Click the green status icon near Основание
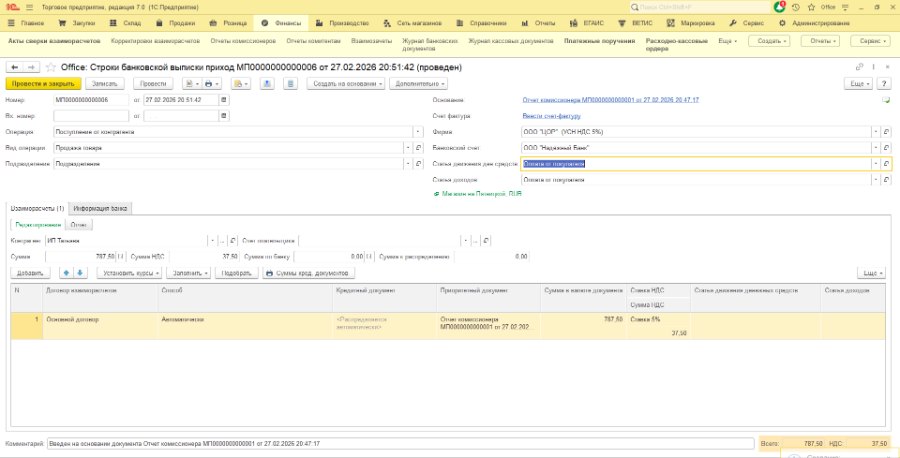The width and height of the screenshot is (900, 458). click(x=887, y=100)
